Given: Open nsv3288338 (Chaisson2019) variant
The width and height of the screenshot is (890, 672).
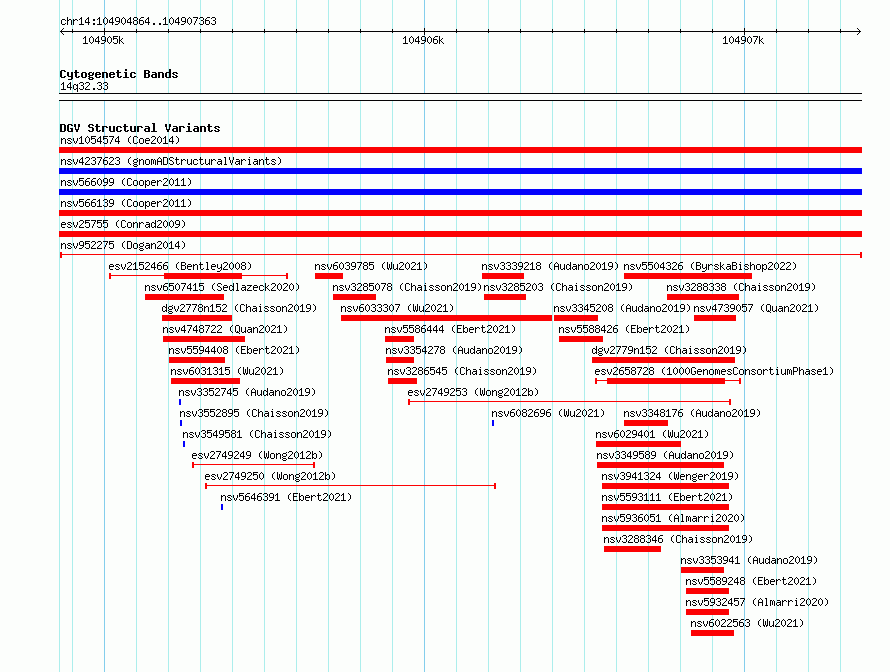Looking at the screenshot, I should coord(741,287).
